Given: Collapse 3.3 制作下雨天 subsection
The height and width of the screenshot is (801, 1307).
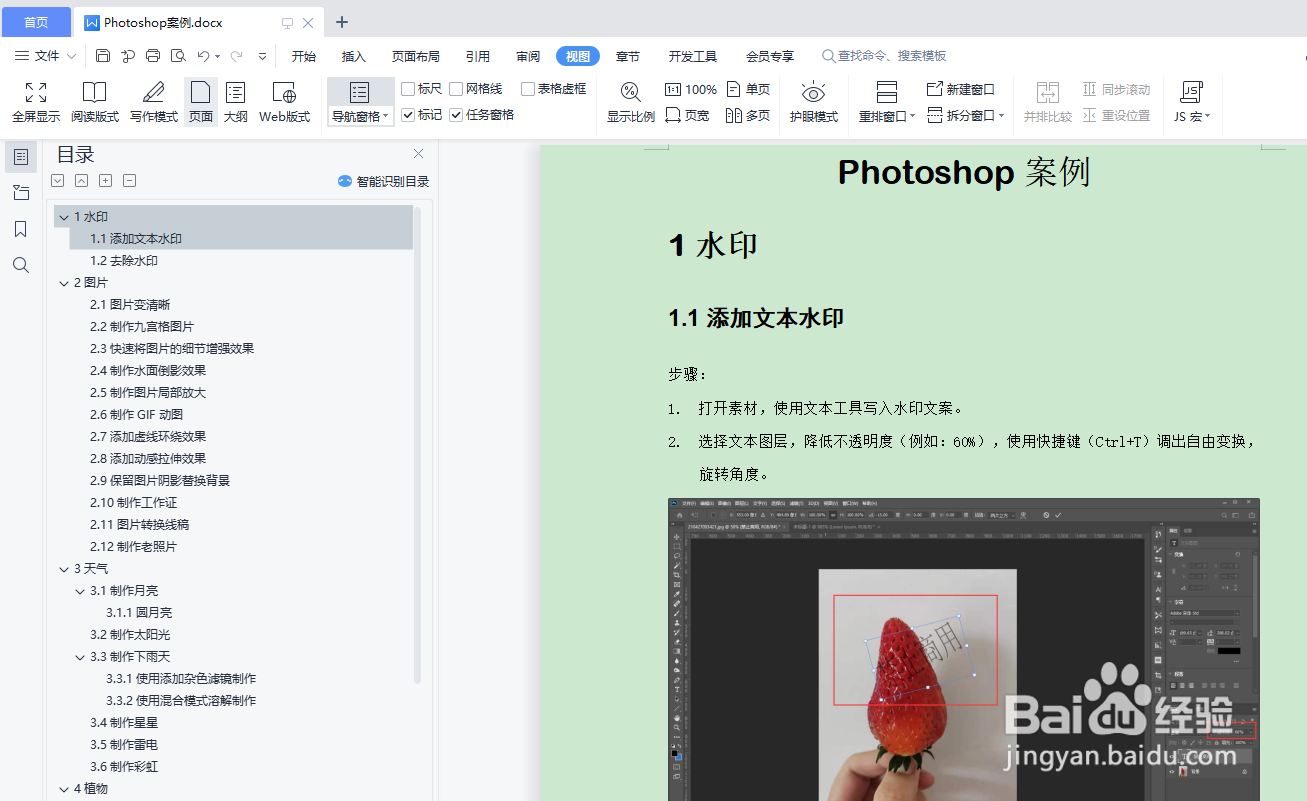Looking at the screenshot, I should tap(80, 657).
